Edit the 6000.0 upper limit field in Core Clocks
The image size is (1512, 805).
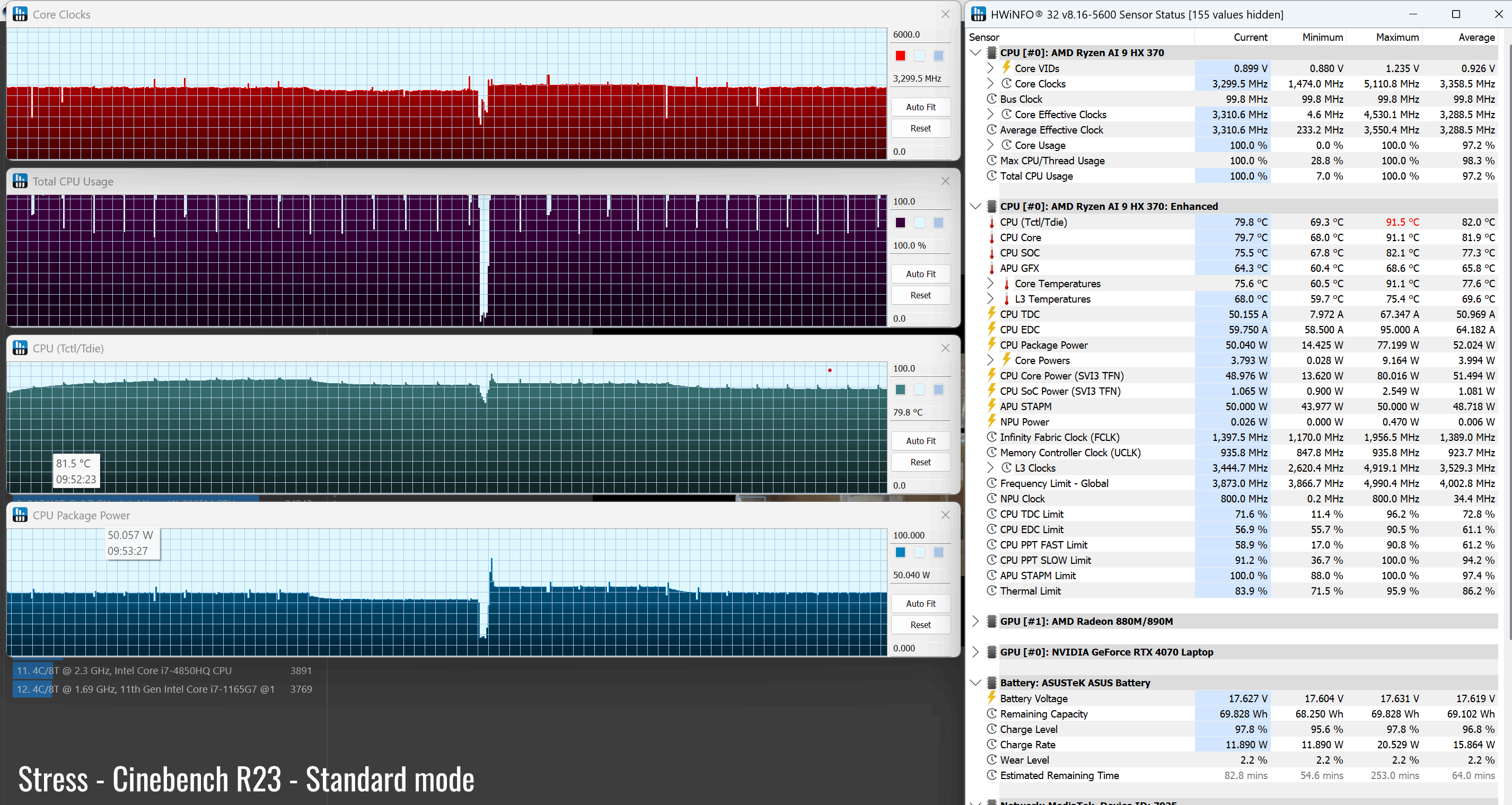point(920,34)
